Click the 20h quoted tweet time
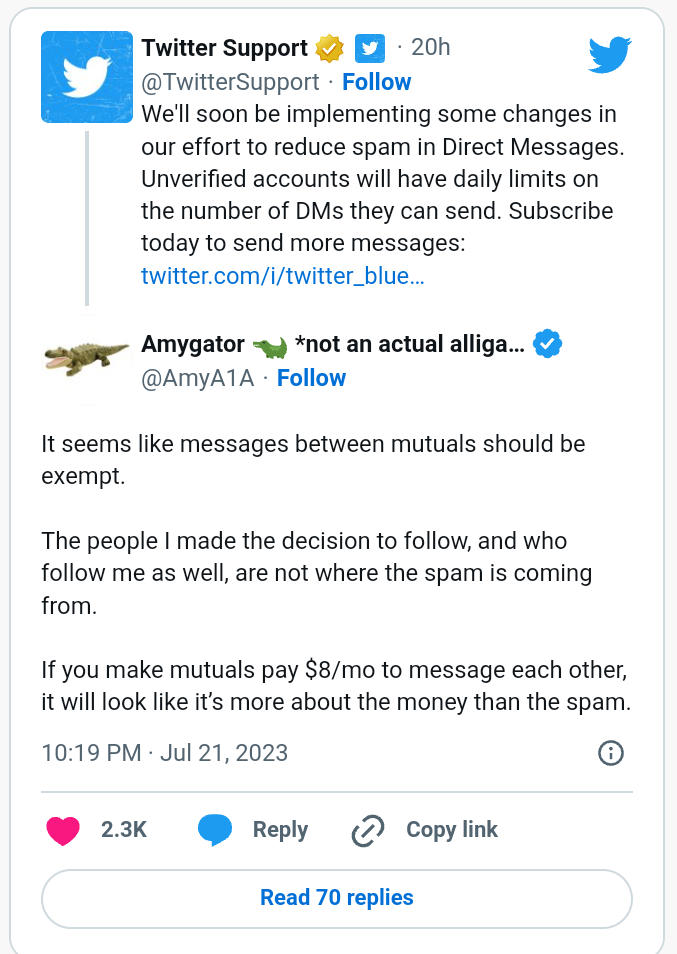This screenshot has width=677, height=954. click(x=431, y=47)
